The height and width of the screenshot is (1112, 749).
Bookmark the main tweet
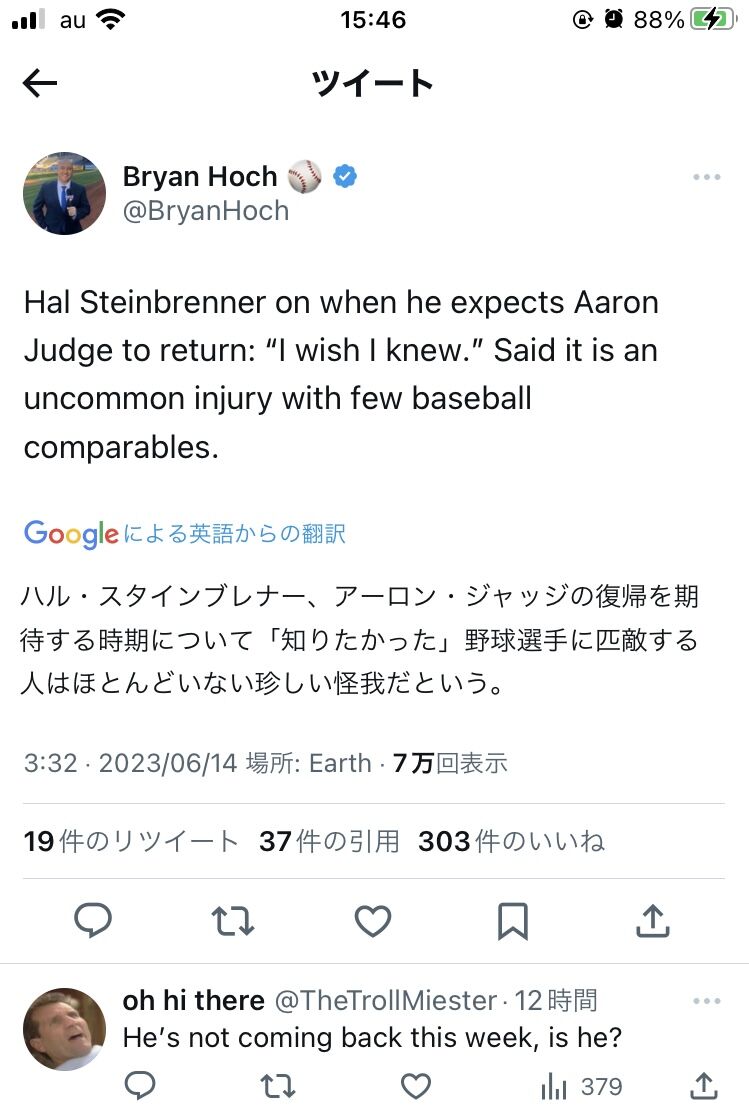pyautogui.click(x=513, y=921)
